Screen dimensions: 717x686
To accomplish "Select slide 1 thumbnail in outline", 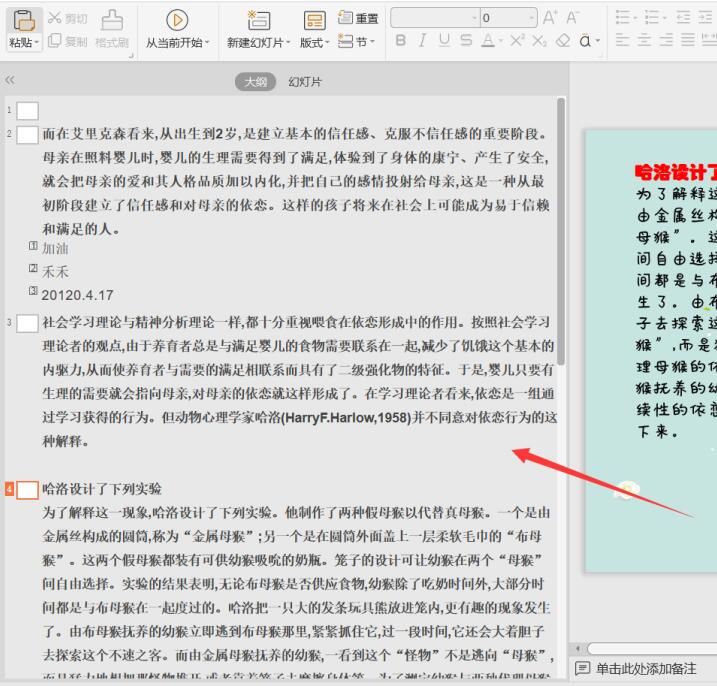I will click(x=27, y=111).
